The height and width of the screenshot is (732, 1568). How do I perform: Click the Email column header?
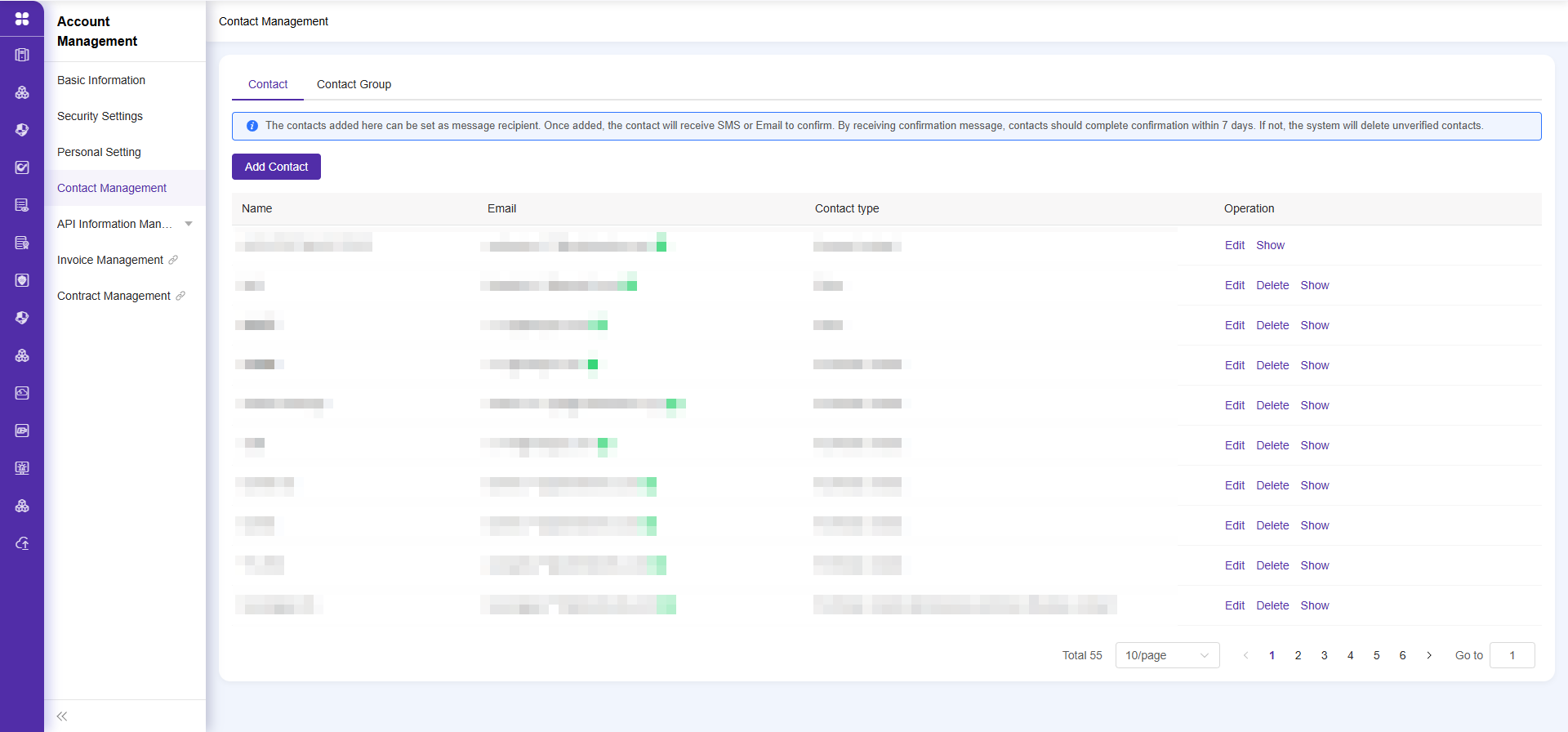[x=501, y=208]
